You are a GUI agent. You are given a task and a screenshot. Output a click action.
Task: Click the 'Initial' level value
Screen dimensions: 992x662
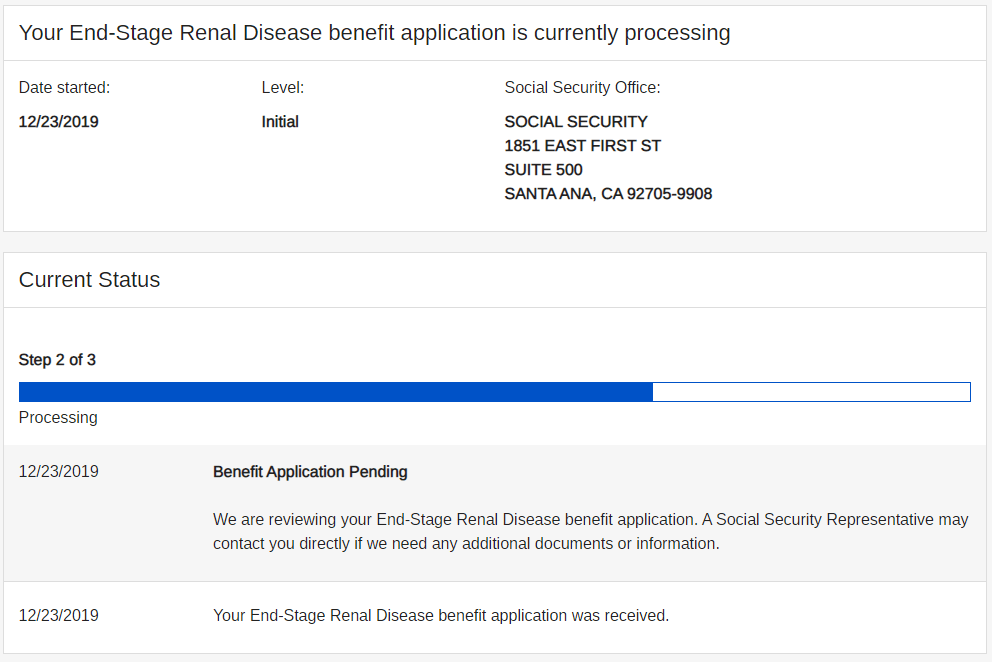(280, 122)
